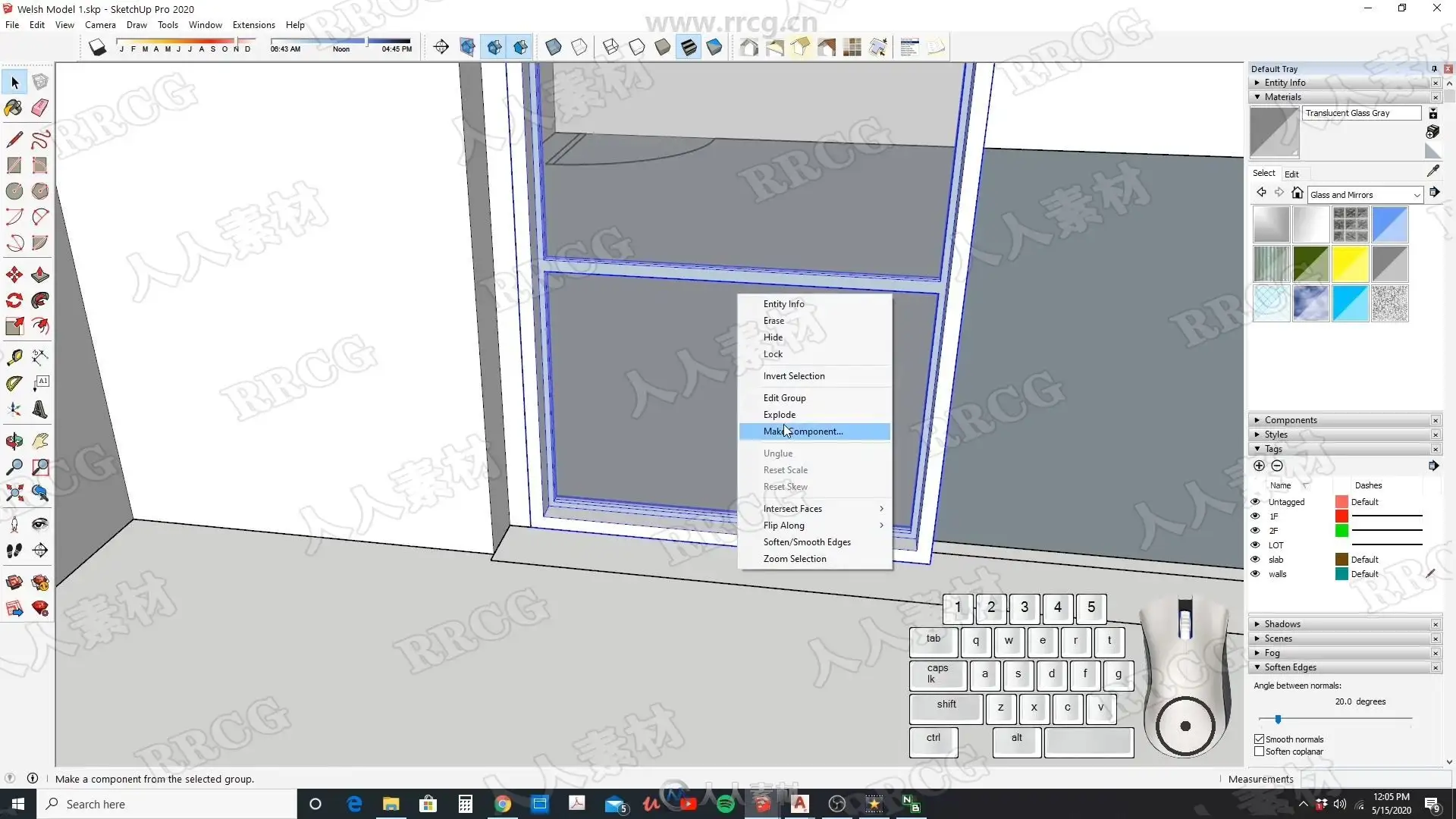Image resolution: width=1456 pixels, height=819 pixels.
Task: Click the red color swatch for 1F tag
Action: pos(1341,516)
